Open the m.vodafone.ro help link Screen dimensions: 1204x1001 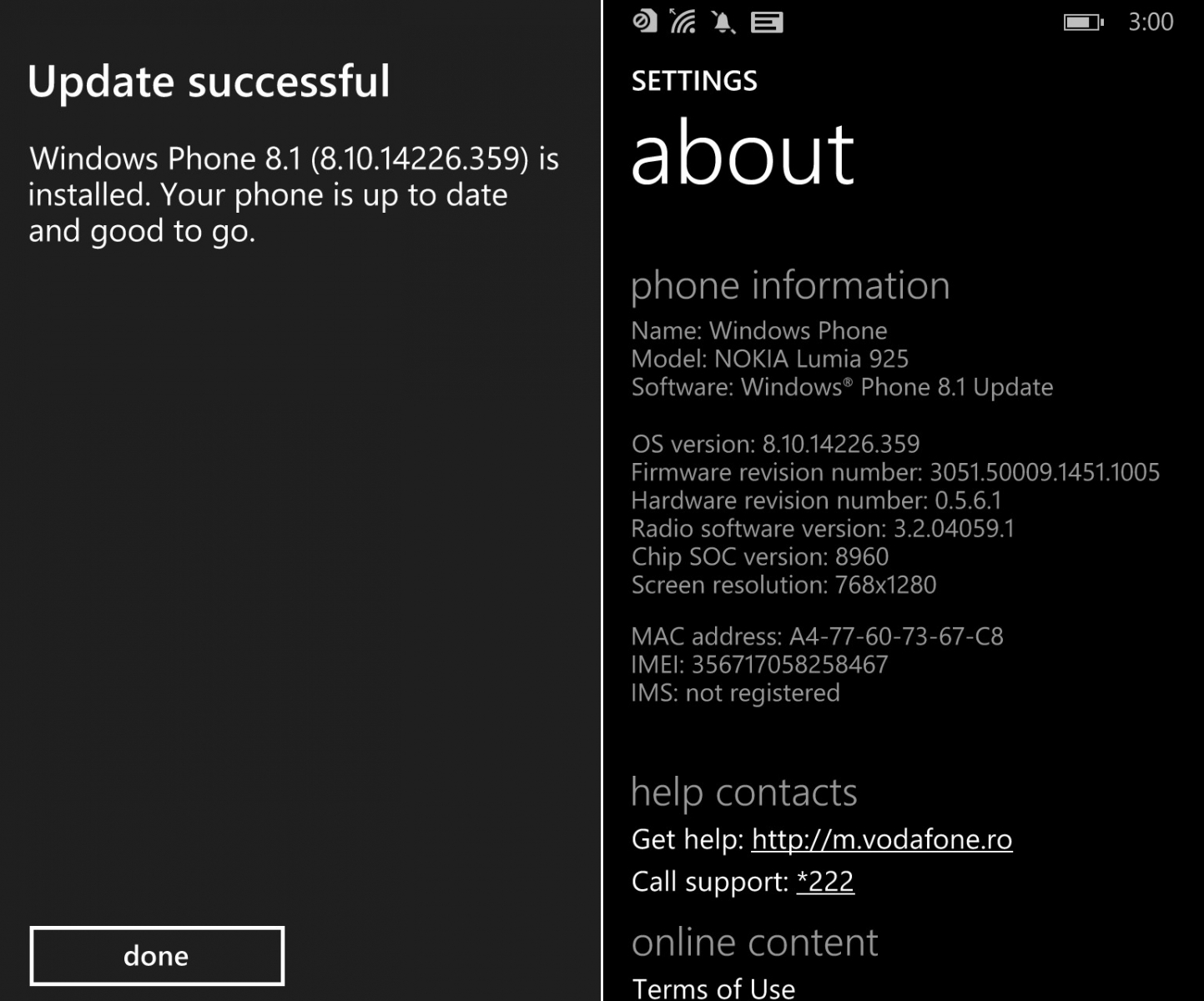(882, 839)
